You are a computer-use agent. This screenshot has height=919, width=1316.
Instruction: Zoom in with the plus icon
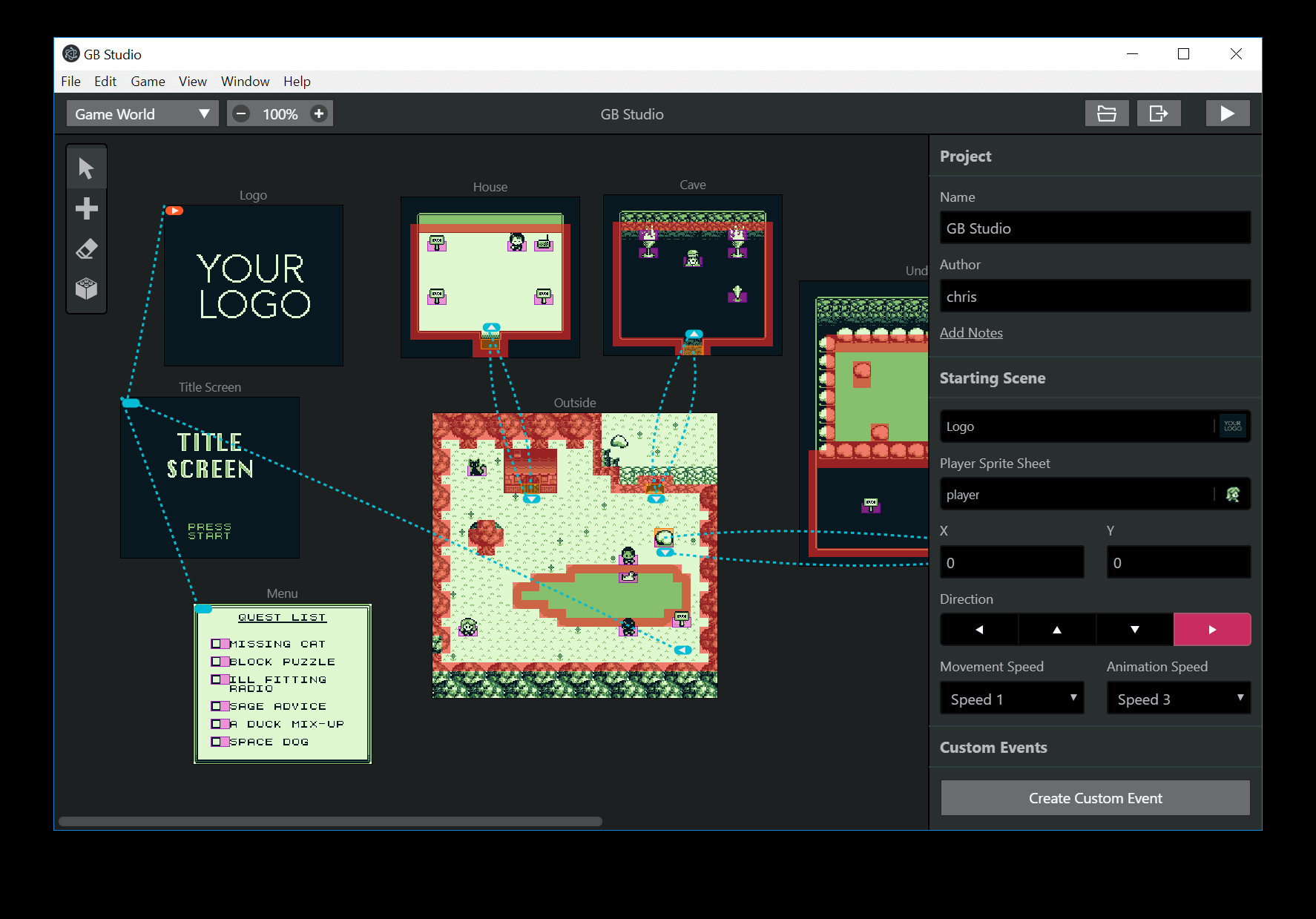(319, 113)
